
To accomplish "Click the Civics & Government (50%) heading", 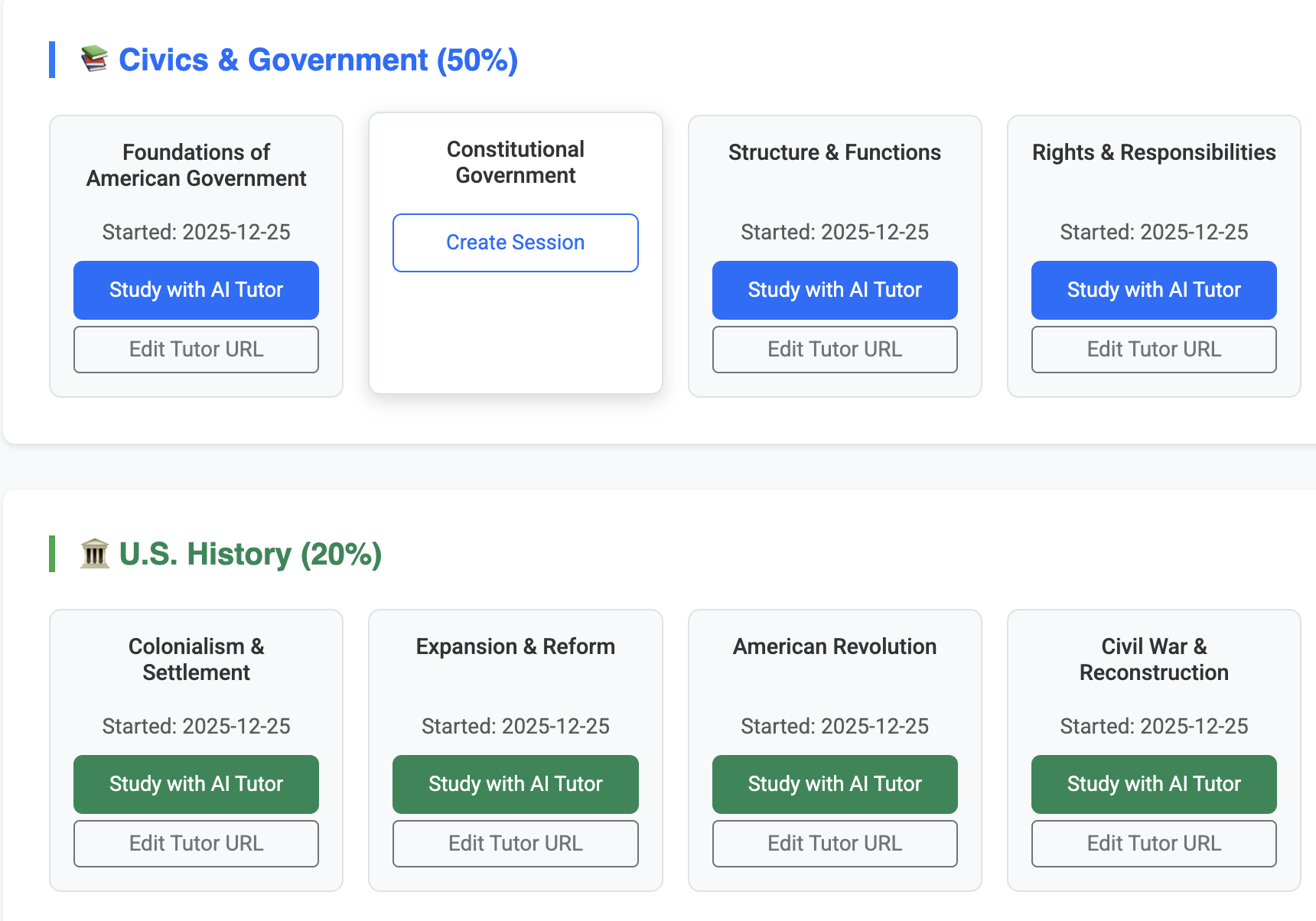I will tap(318, 60).
